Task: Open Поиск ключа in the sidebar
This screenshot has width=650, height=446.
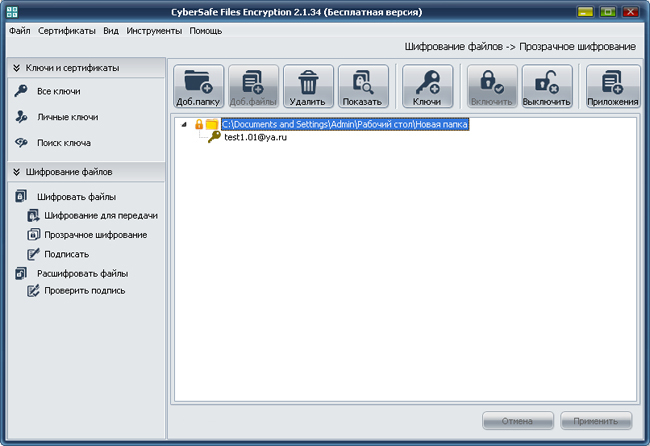Action: (x=64, y=143)
